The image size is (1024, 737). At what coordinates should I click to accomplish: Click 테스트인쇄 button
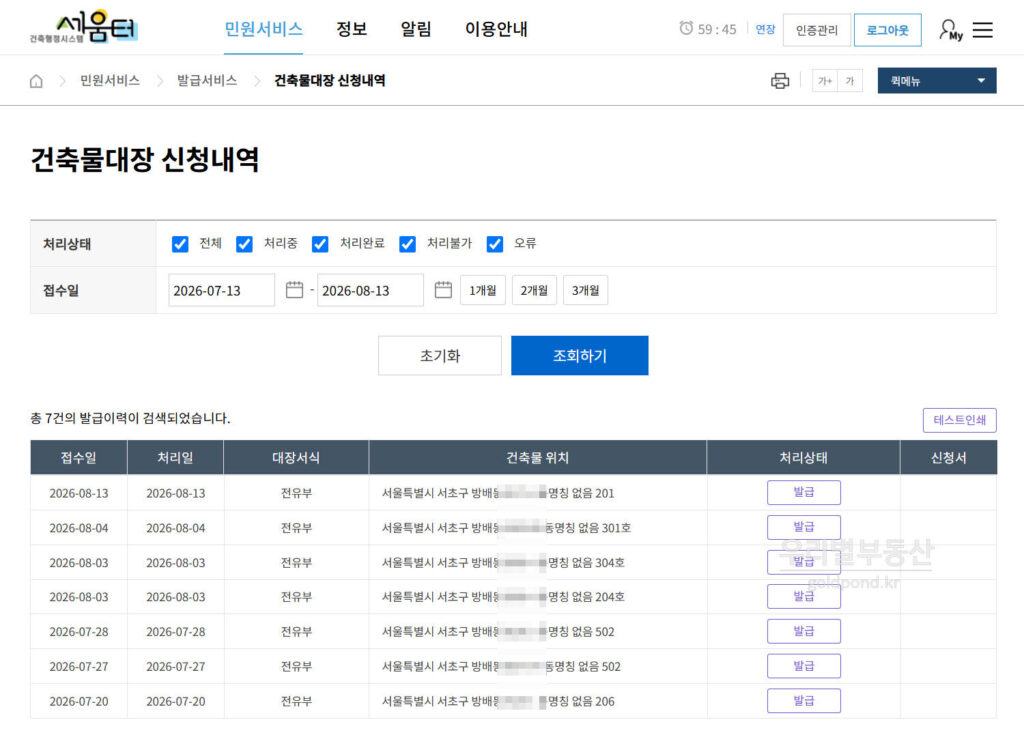coord(959,420)
